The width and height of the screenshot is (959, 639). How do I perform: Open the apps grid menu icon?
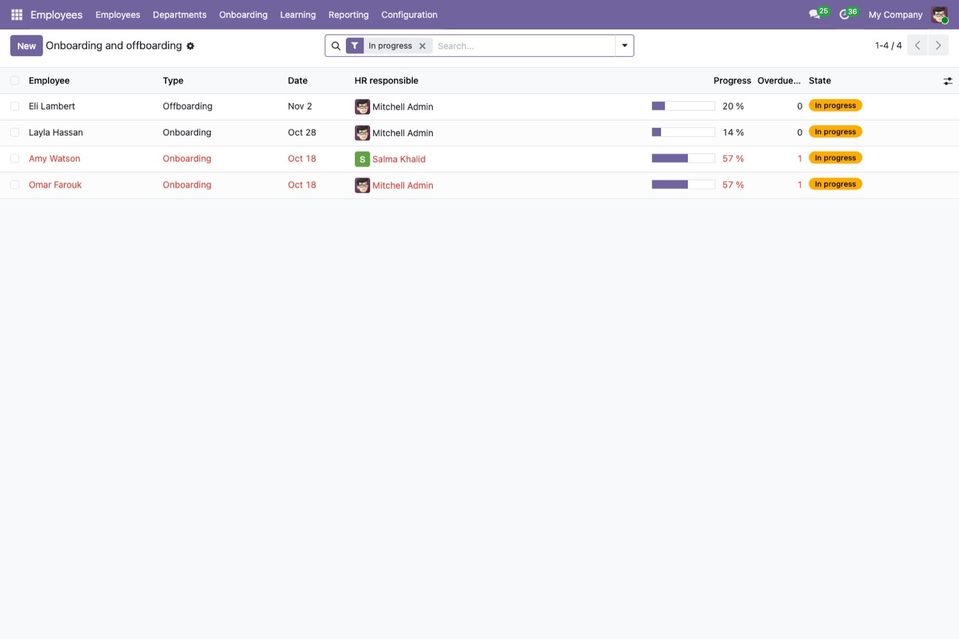17,14
